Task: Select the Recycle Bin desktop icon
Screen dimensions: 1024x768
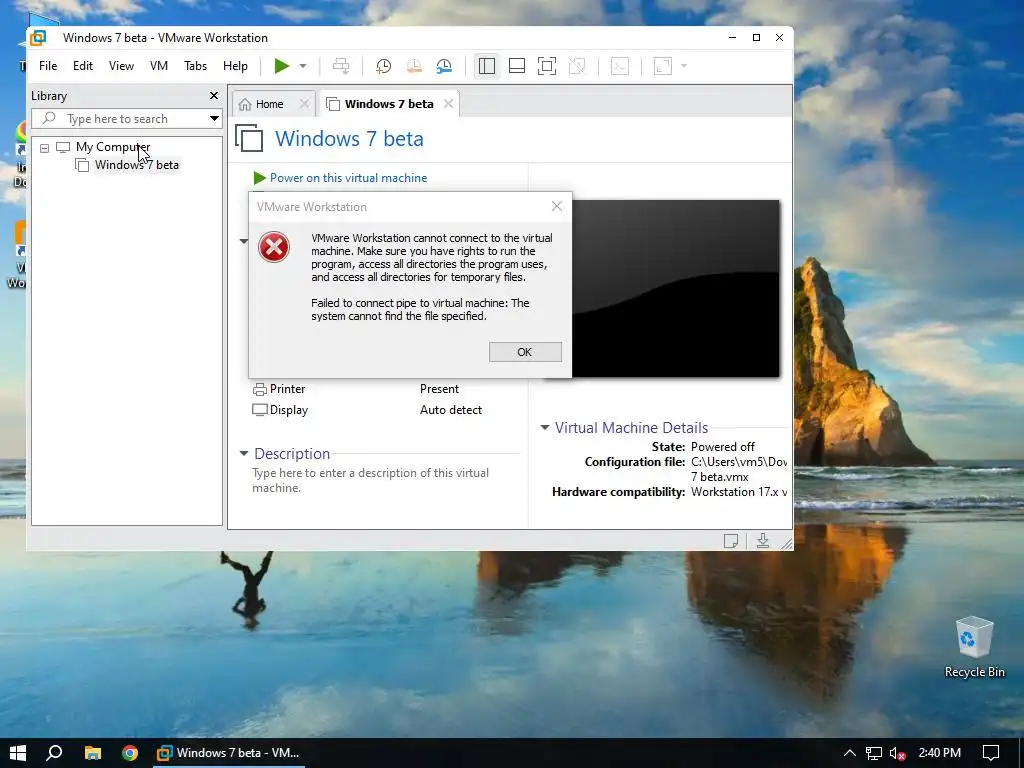Action: pyautogui.click(x=974, y=647)
